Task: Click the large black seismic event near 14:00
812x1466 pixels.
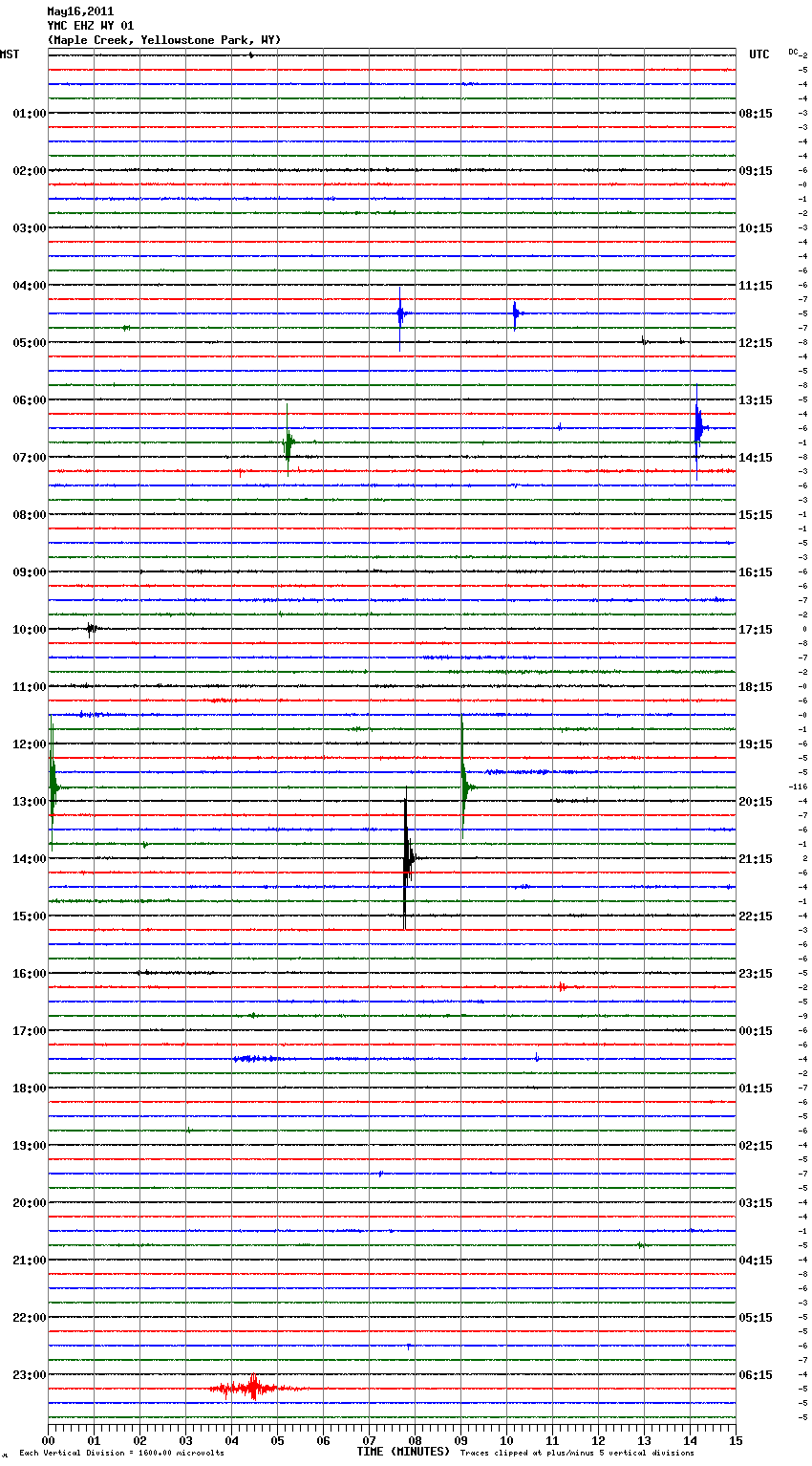Action: [408, 858]
